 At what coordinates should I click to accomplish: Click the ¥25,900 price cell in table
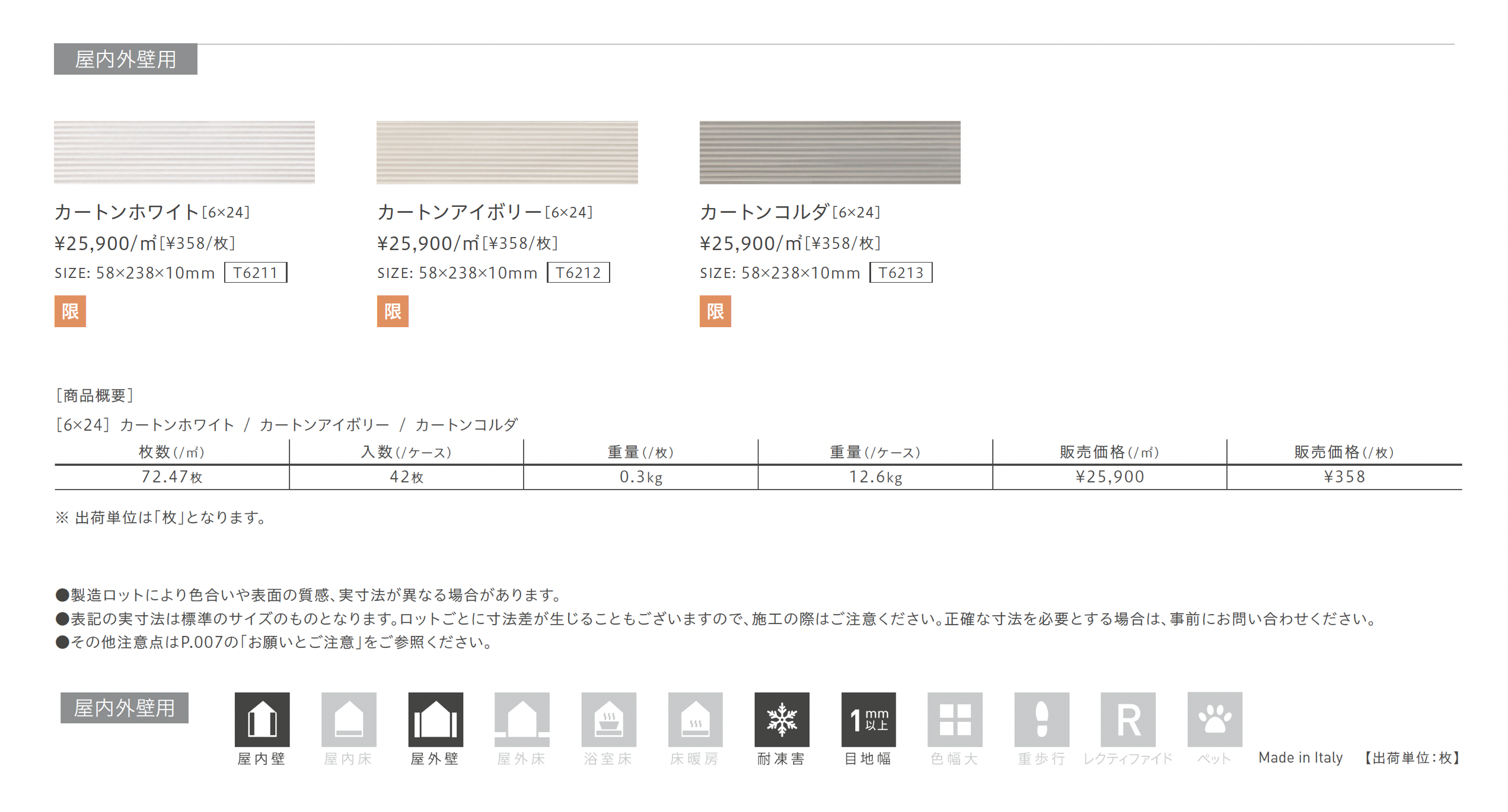click(1110, 477)
